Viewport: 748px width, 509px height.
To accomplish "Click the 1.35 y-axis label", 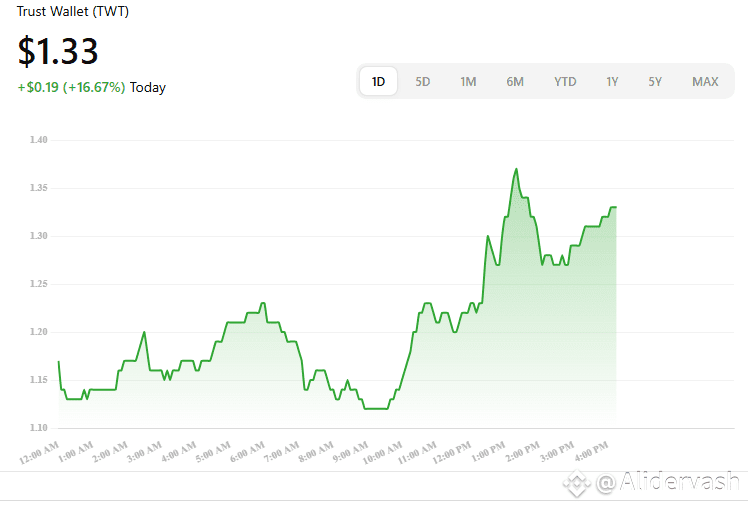I will [x=39, y=188].
